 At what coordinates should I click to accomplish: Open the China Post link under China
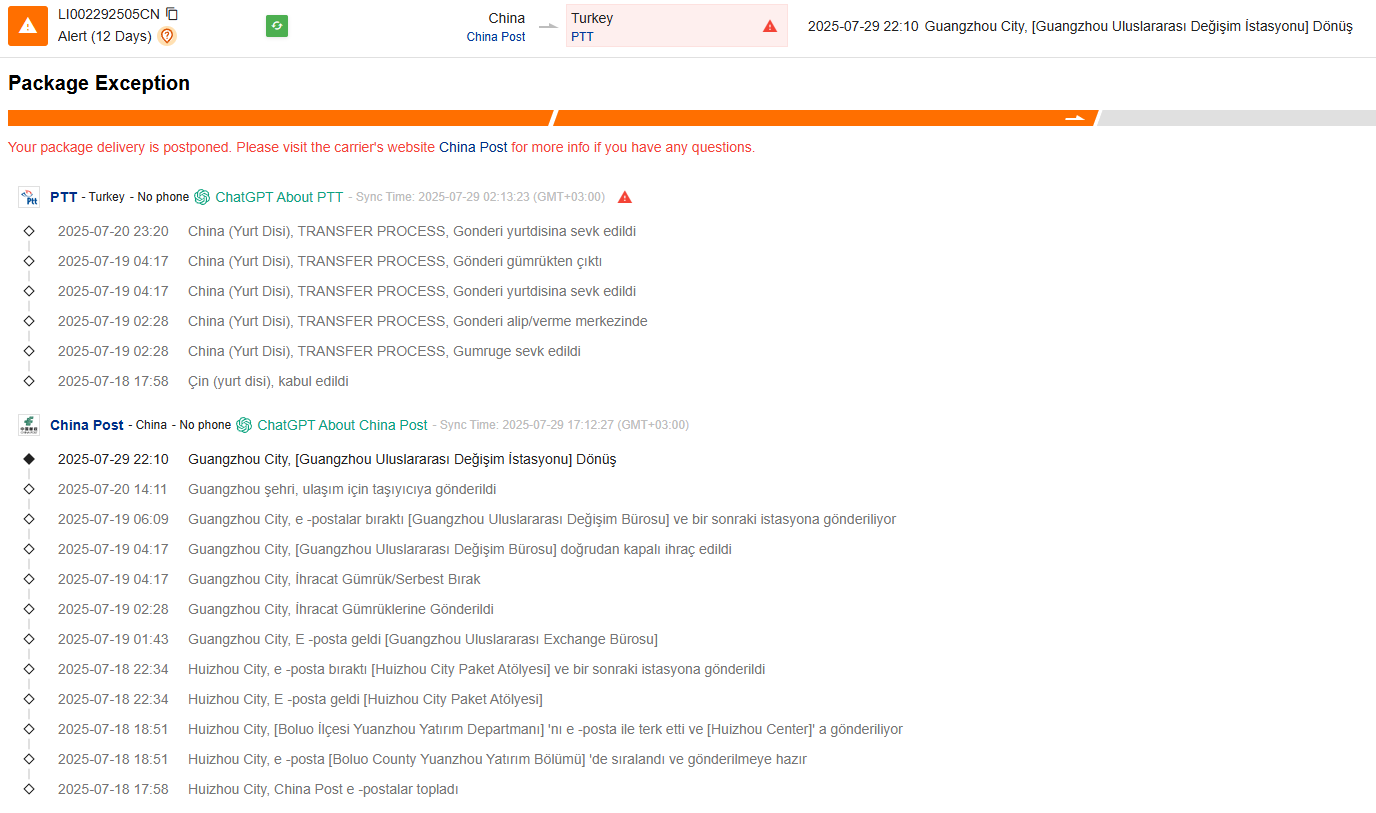[x=496, y=36]
